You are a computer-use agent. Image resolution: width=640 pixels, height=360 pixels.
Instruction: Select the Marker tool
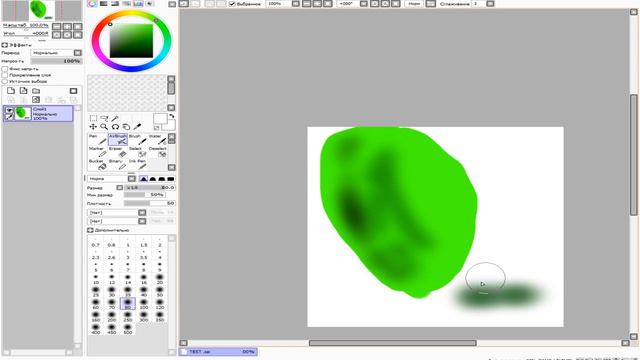98,152
